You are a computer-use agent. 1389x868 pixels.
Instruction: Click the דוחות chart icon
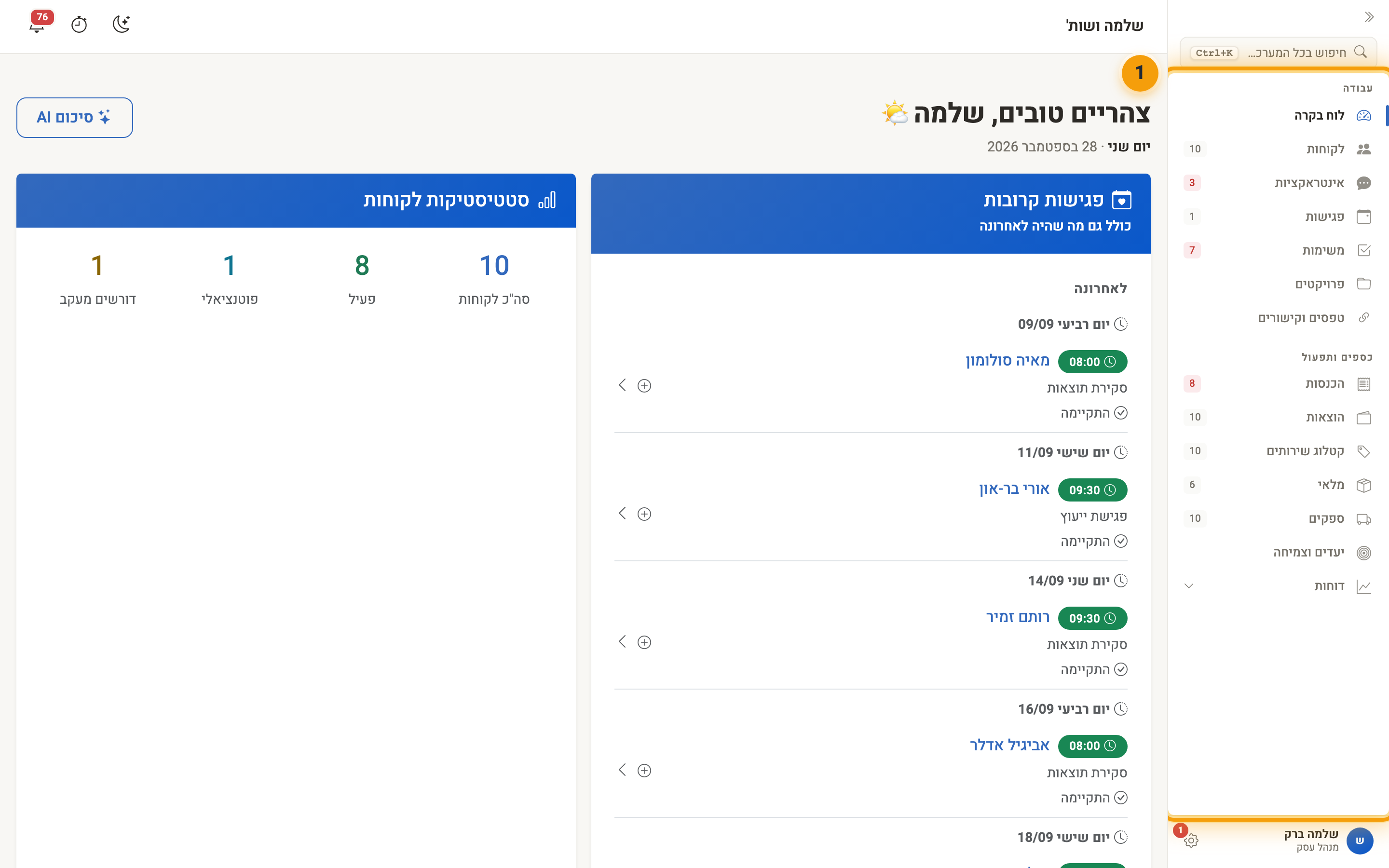[1364, 587]
